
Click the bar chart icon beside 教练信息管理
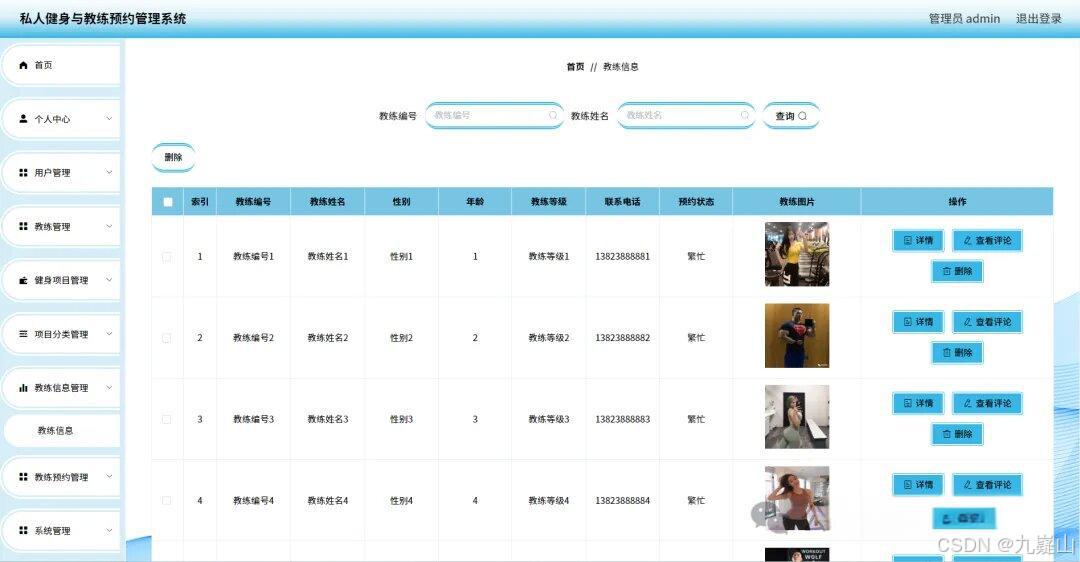(23, 388)
